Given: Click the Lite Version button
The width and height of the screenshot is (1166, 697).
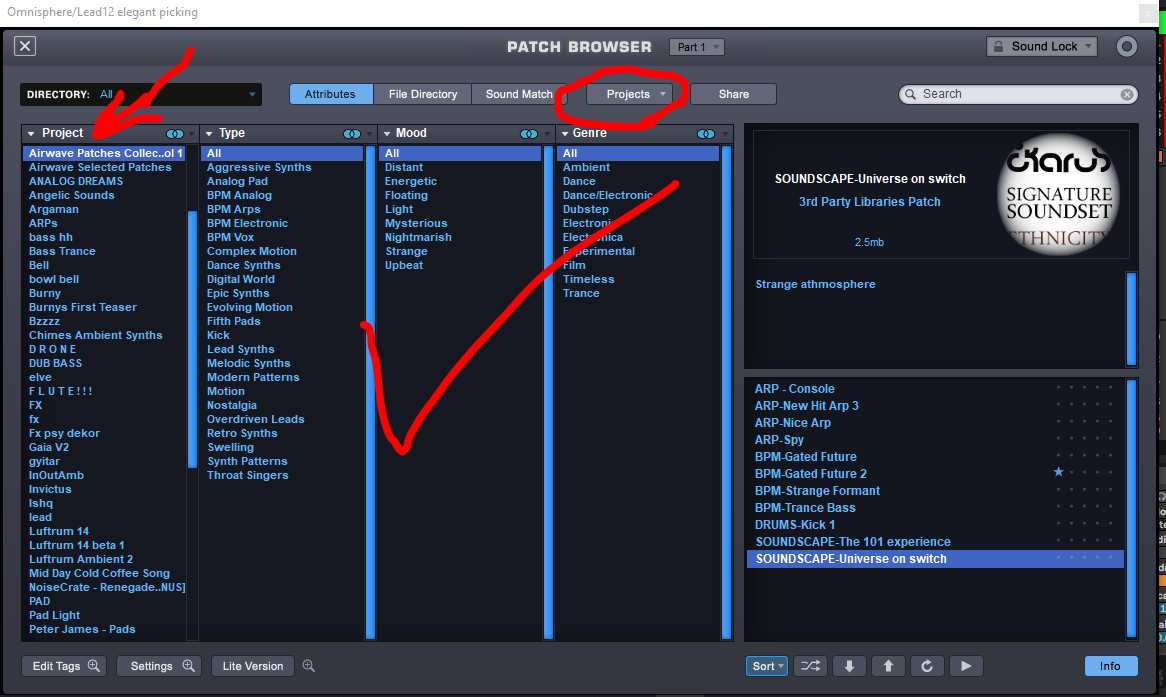Looking at the screenshot, I should 253,666.
